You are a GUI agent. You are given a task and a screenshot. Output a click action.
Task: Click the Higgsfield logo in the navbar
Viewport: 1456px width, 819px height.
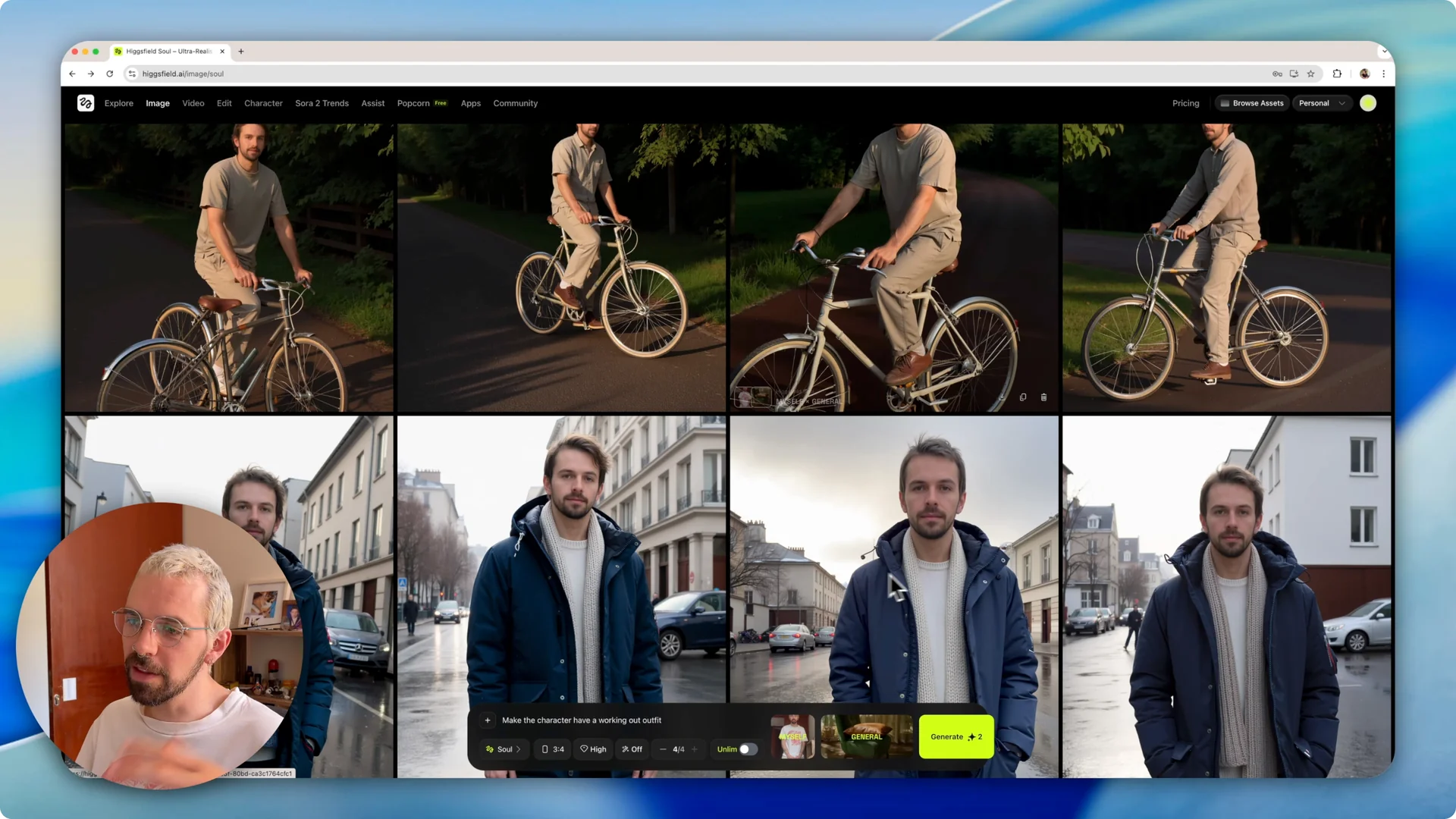(x=85, y=102)
